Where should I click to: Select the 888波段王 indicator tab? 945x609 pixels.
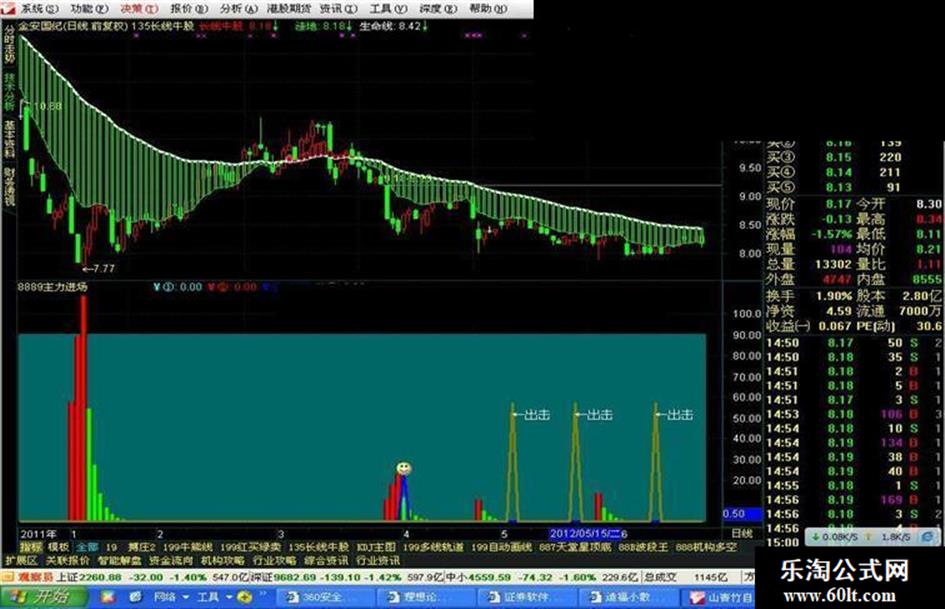(643, 547)
